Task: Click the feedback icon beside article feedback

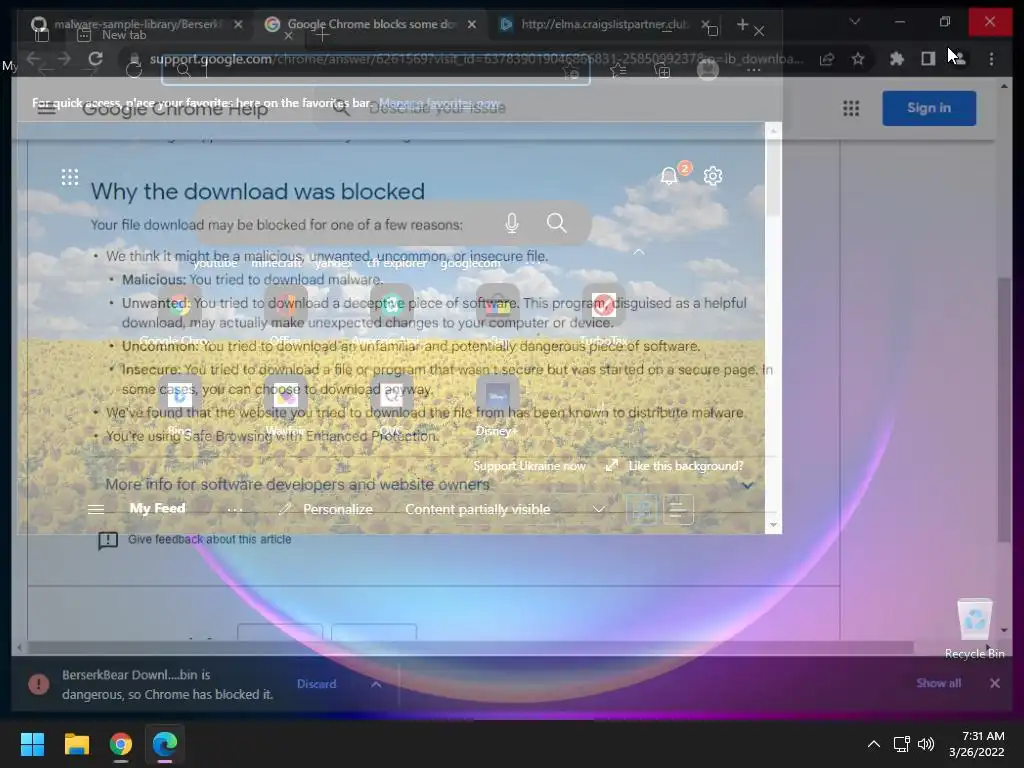Action: [108, 540]
